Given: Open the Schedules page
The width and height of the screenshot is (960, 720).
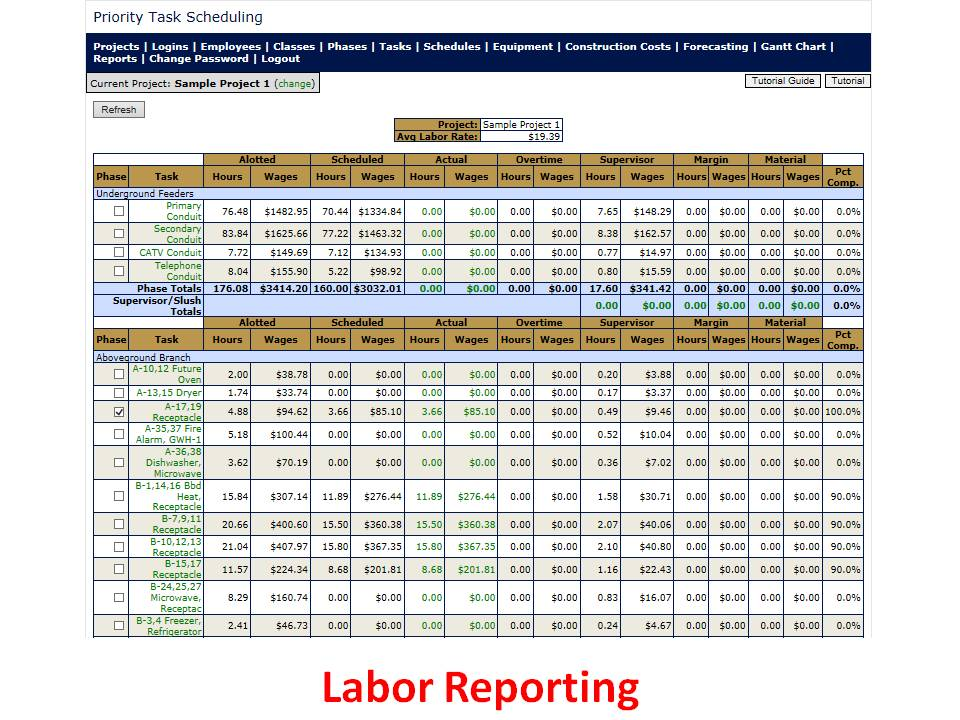Looking at the screenshot, I should (452, 47).
